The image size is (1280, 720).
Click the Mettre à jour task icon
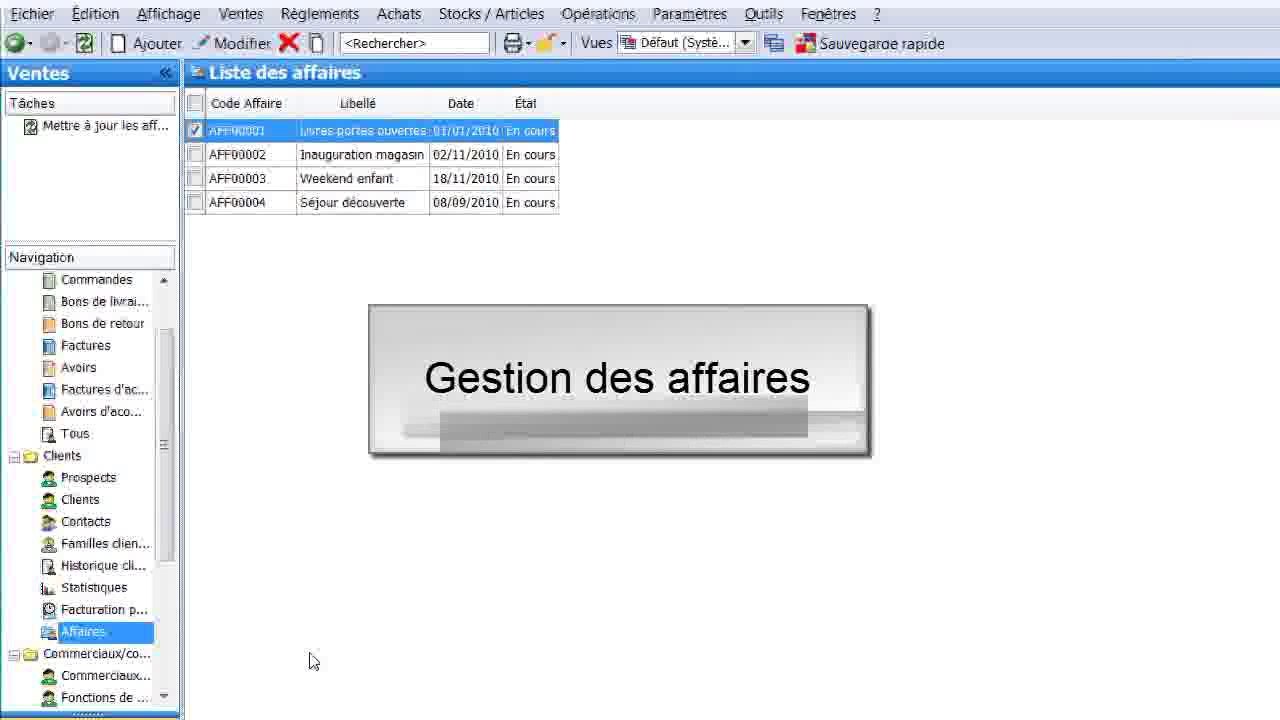[x=30, y=127]
